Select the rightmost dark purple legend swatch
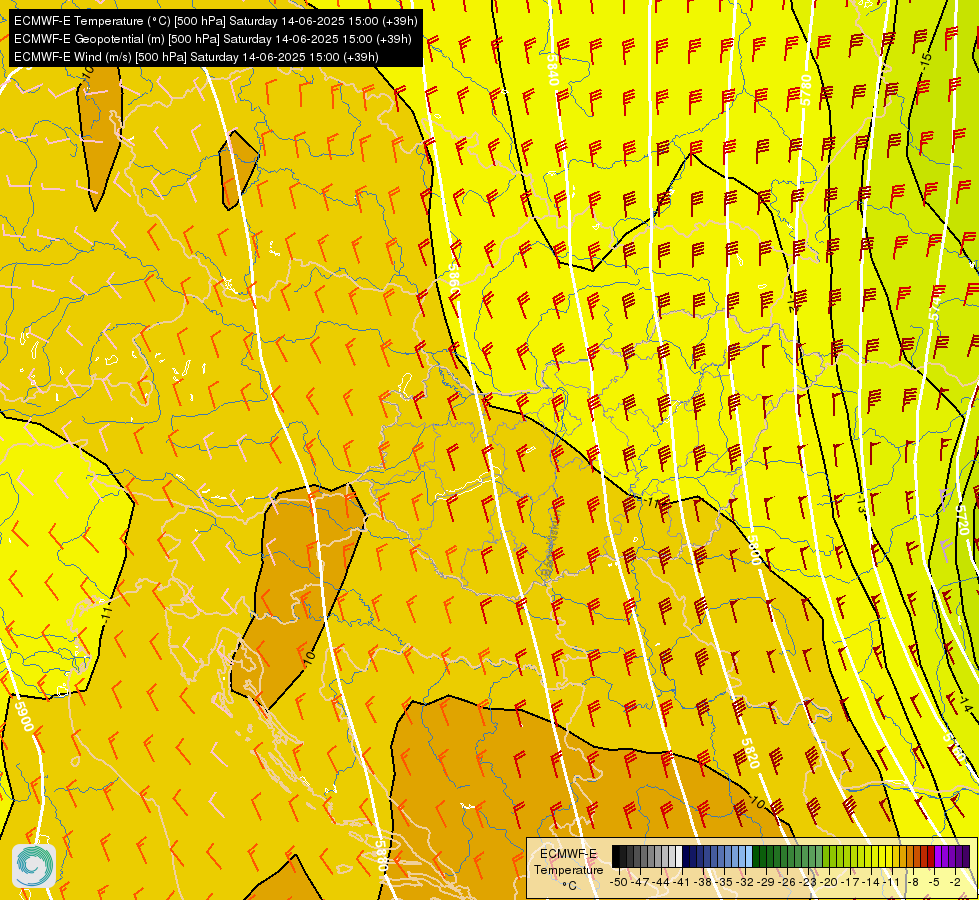The height and width of the screenshot is (900, 979). [966, 856]
